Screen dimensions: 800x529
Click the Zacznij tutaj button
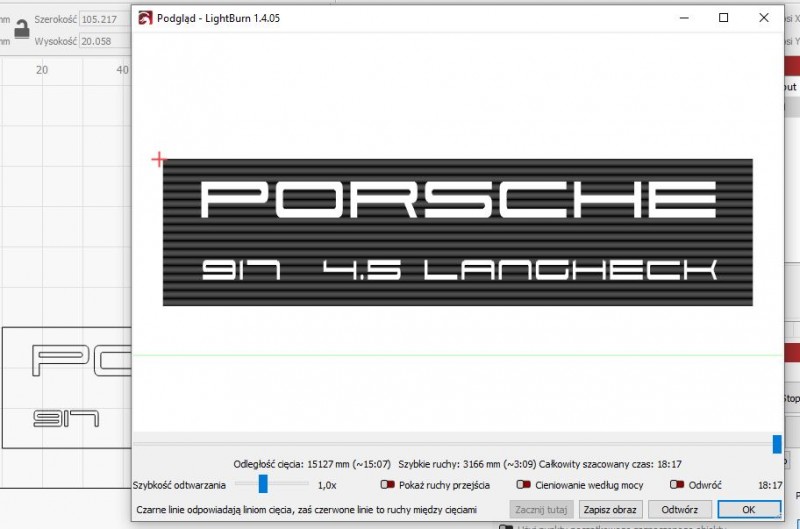tap(541, 509)
